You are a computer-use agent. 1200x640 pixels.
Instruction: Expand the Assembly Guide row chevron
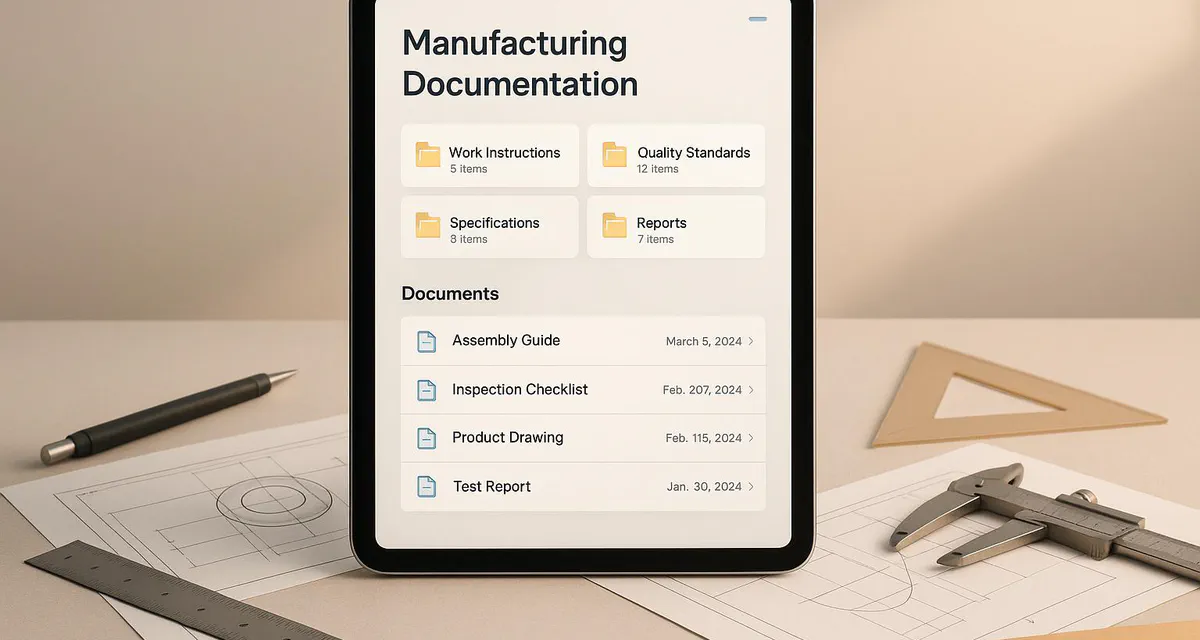click(750, 340)
